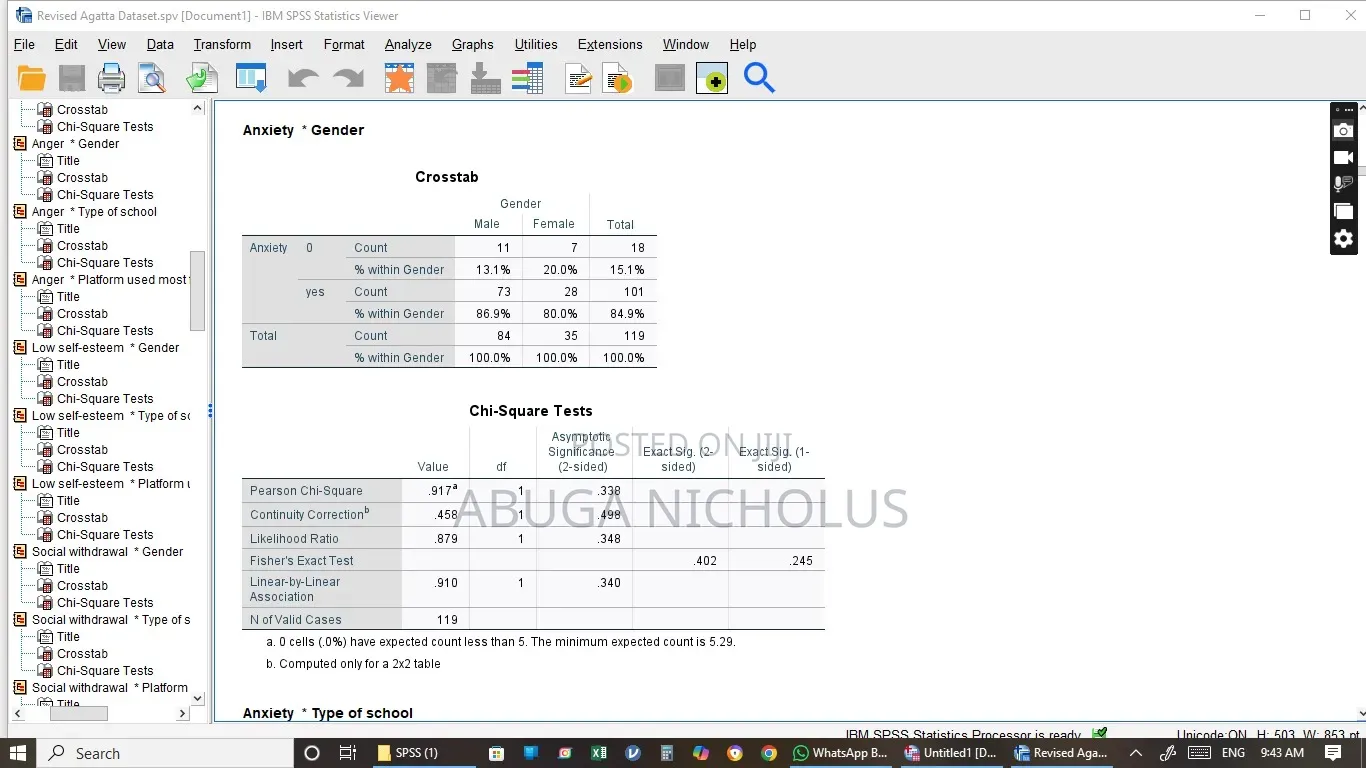
Task: Click the Fisher's Exact Test row label
Action: 301,561
